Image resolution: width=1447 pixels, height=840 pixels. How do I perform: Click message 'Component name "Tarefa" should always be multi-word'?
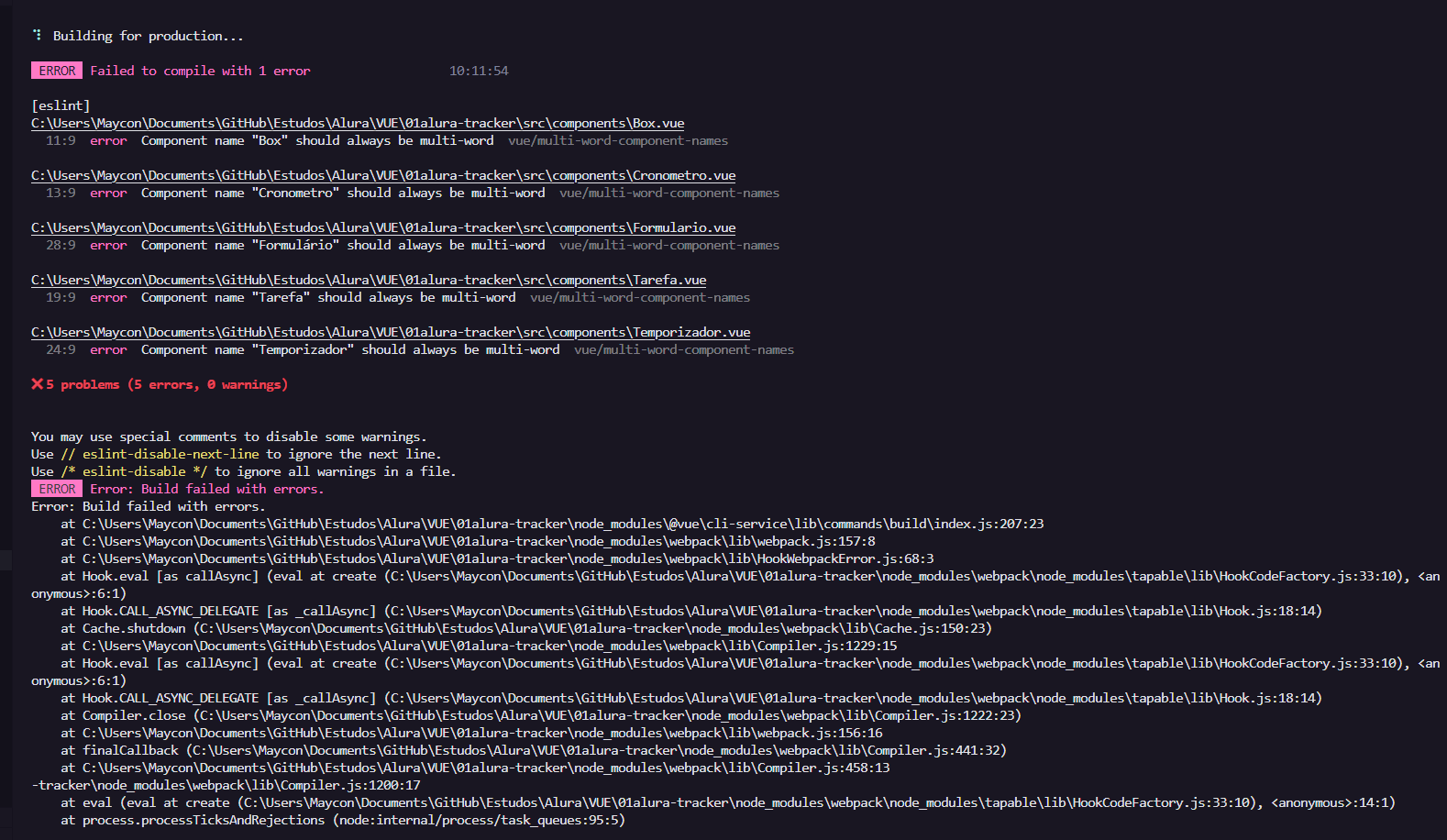[x=328, y=297]
